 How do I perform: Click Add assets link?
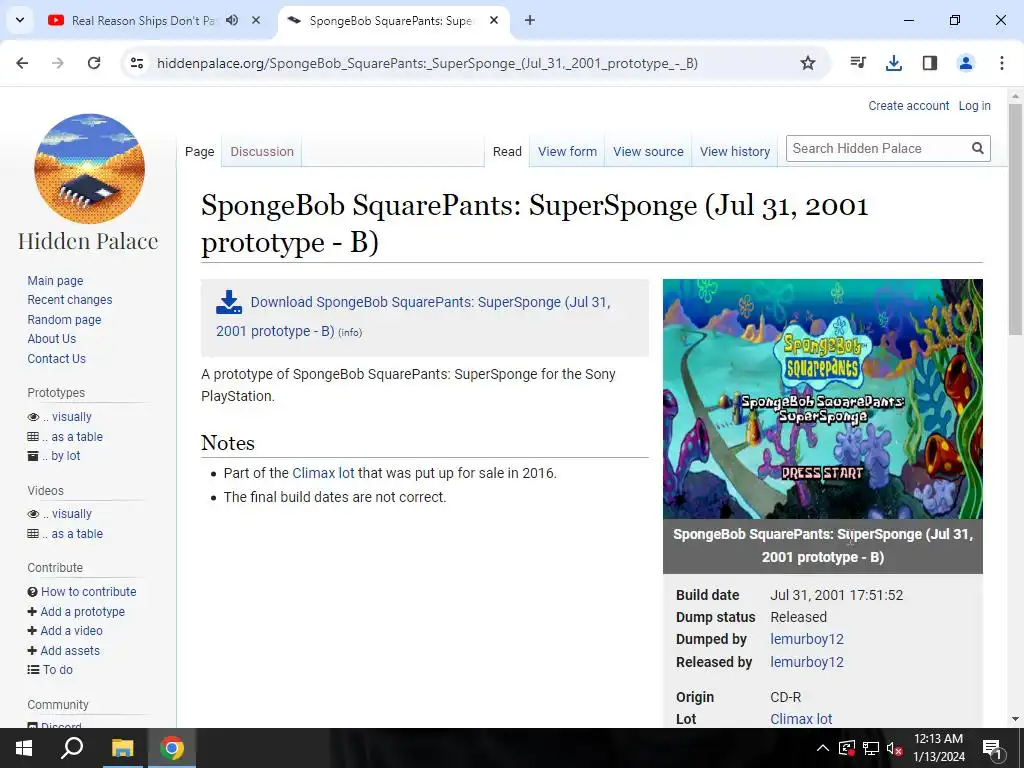tap(70, 650)
